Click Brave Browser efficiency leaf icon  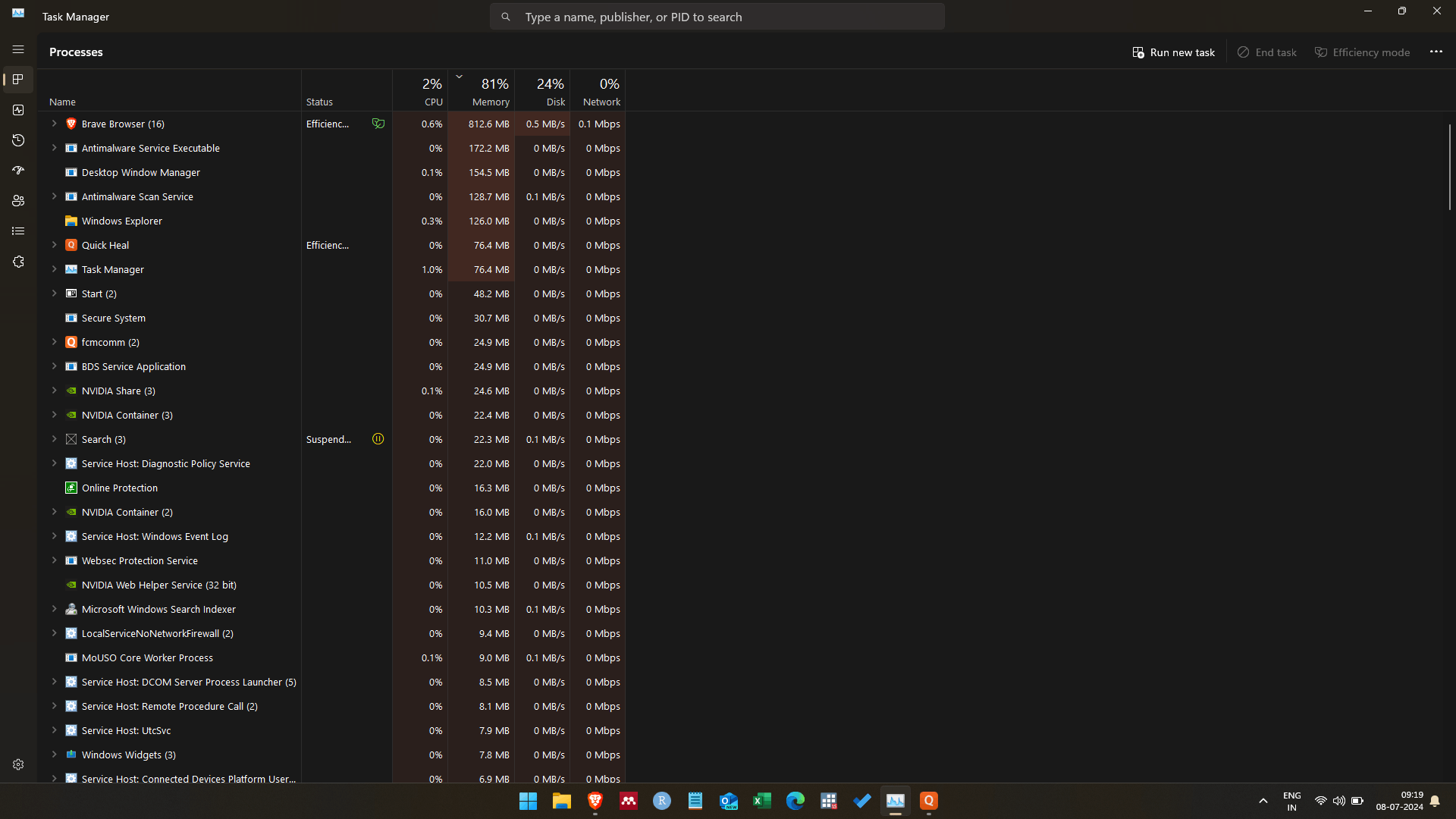(x=378, y=124)
